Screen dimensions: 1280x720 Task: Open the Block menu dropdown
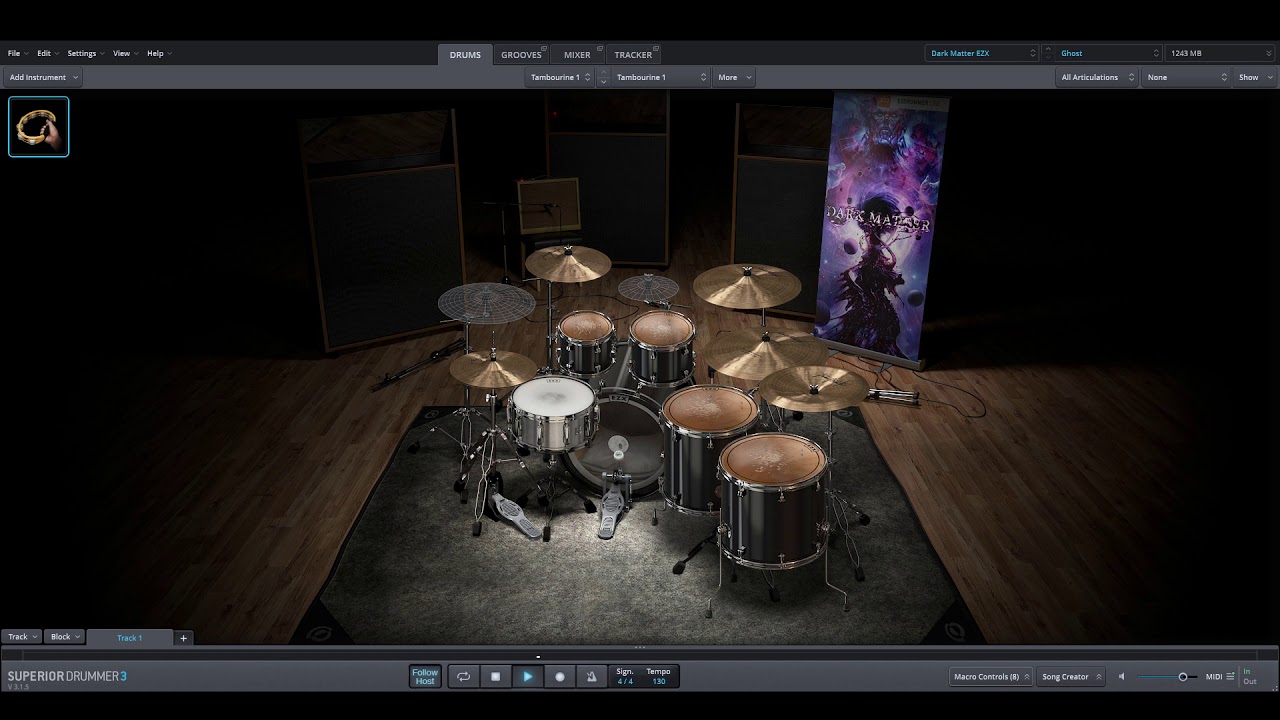pos(65,637)
